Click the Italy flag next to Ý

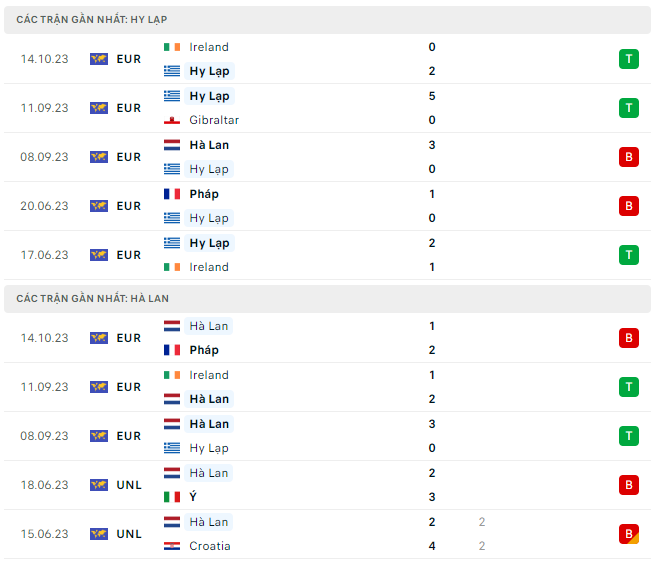click(173, 497)
